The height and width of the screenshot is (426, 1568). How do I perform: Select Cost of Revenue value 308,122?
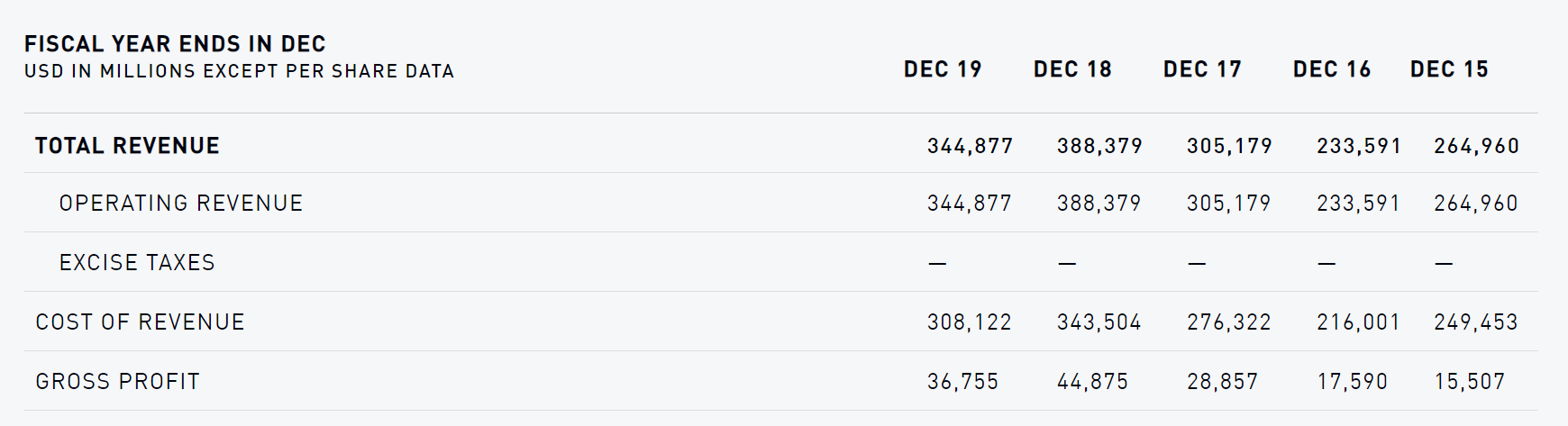[970, 322]
